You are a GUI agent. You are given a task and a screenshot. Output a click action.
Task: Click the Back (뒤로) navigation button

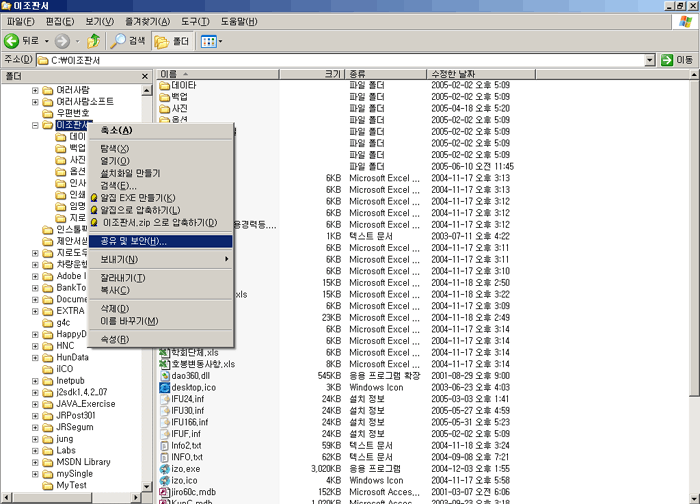[x=23, y=41]
